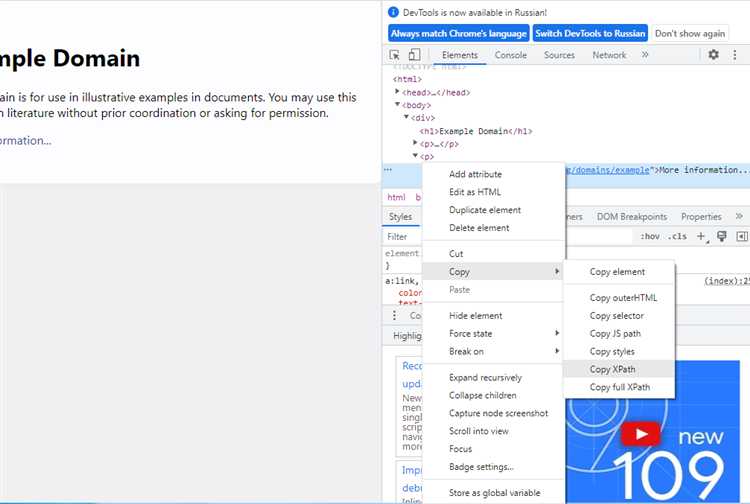Click Always match Chrome's language button
The height and width of the screenshot is (504, 750).
(x=458, y=33)
